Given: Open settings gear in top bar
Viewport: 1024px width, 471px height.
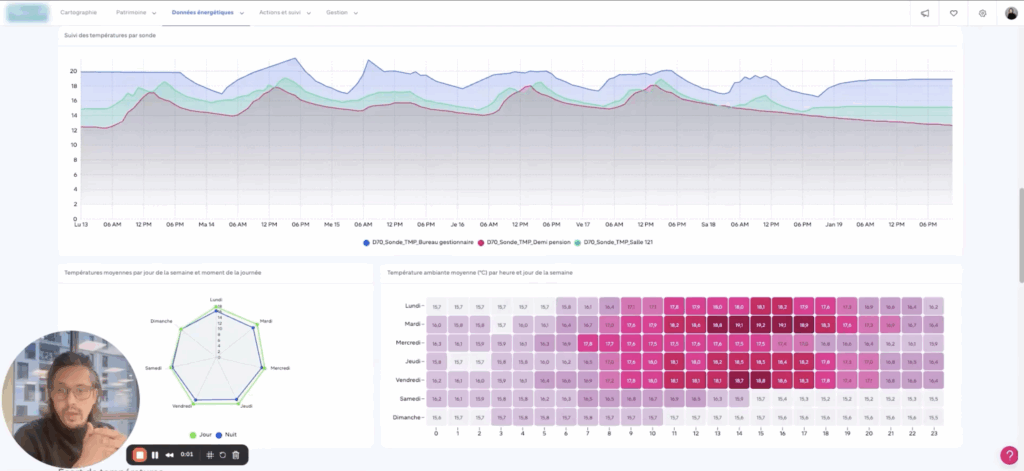Looking at the screenshot, I should click(x=982, y=13).
